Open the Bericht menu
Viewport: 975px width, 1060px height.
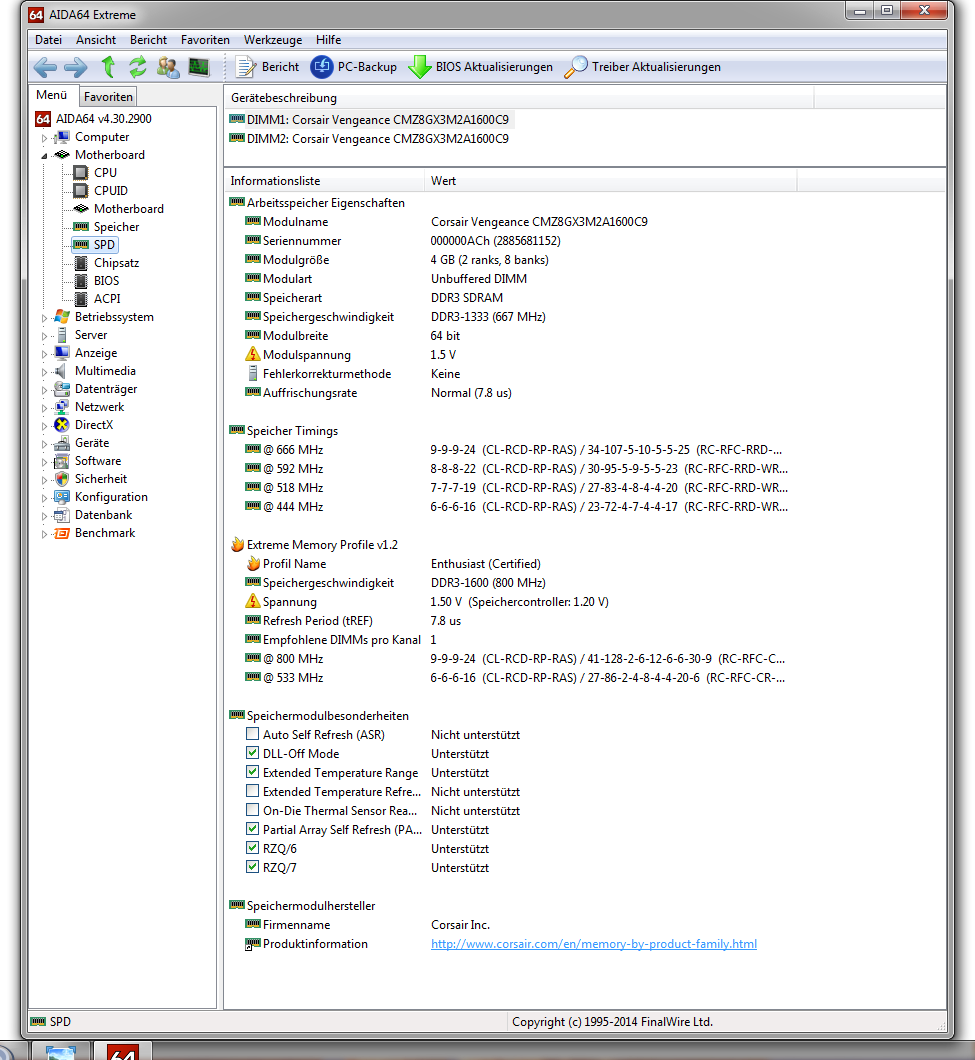148,40
